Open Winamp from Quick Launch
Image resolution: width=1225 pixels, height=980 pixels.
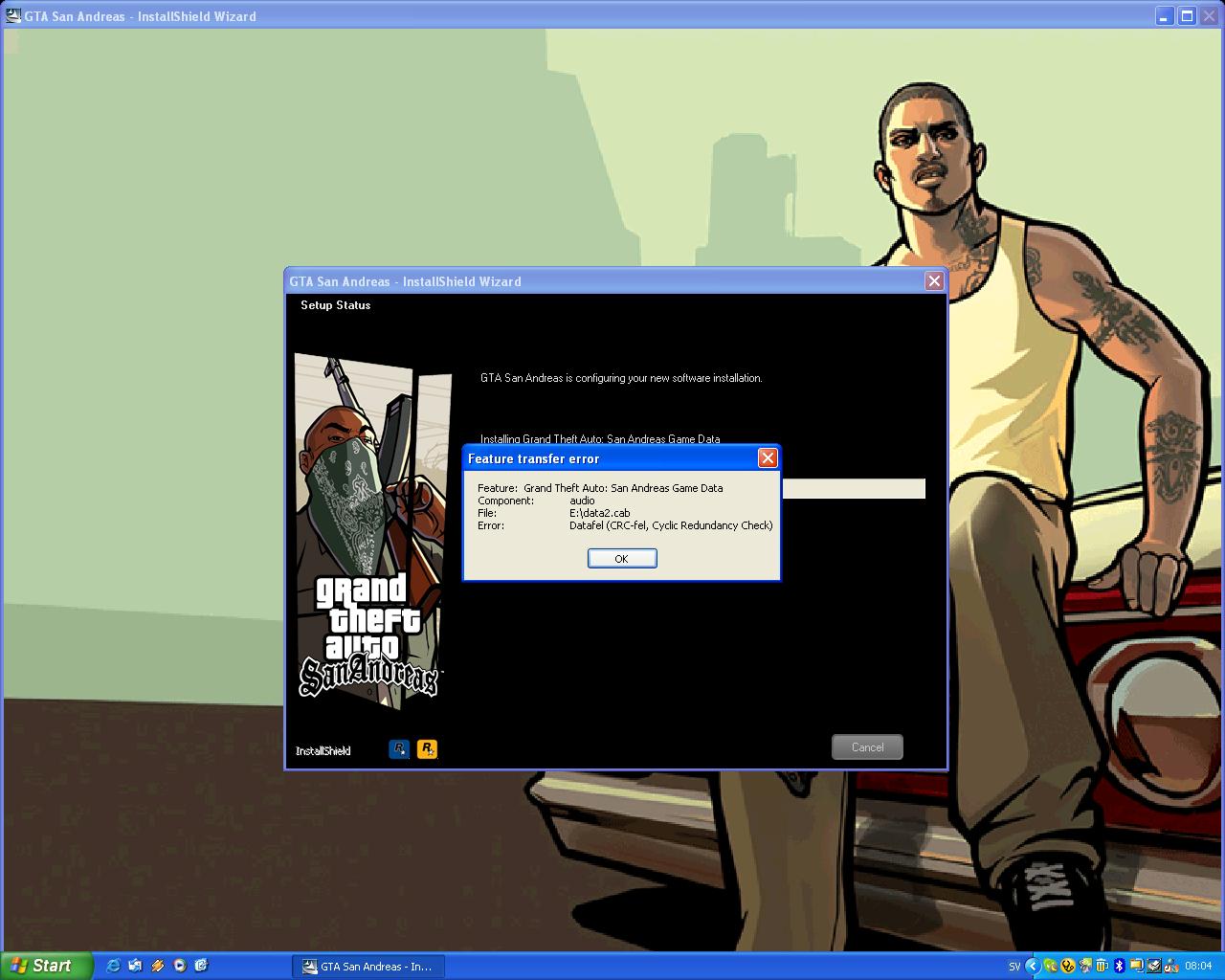click(x=157, y=966)
